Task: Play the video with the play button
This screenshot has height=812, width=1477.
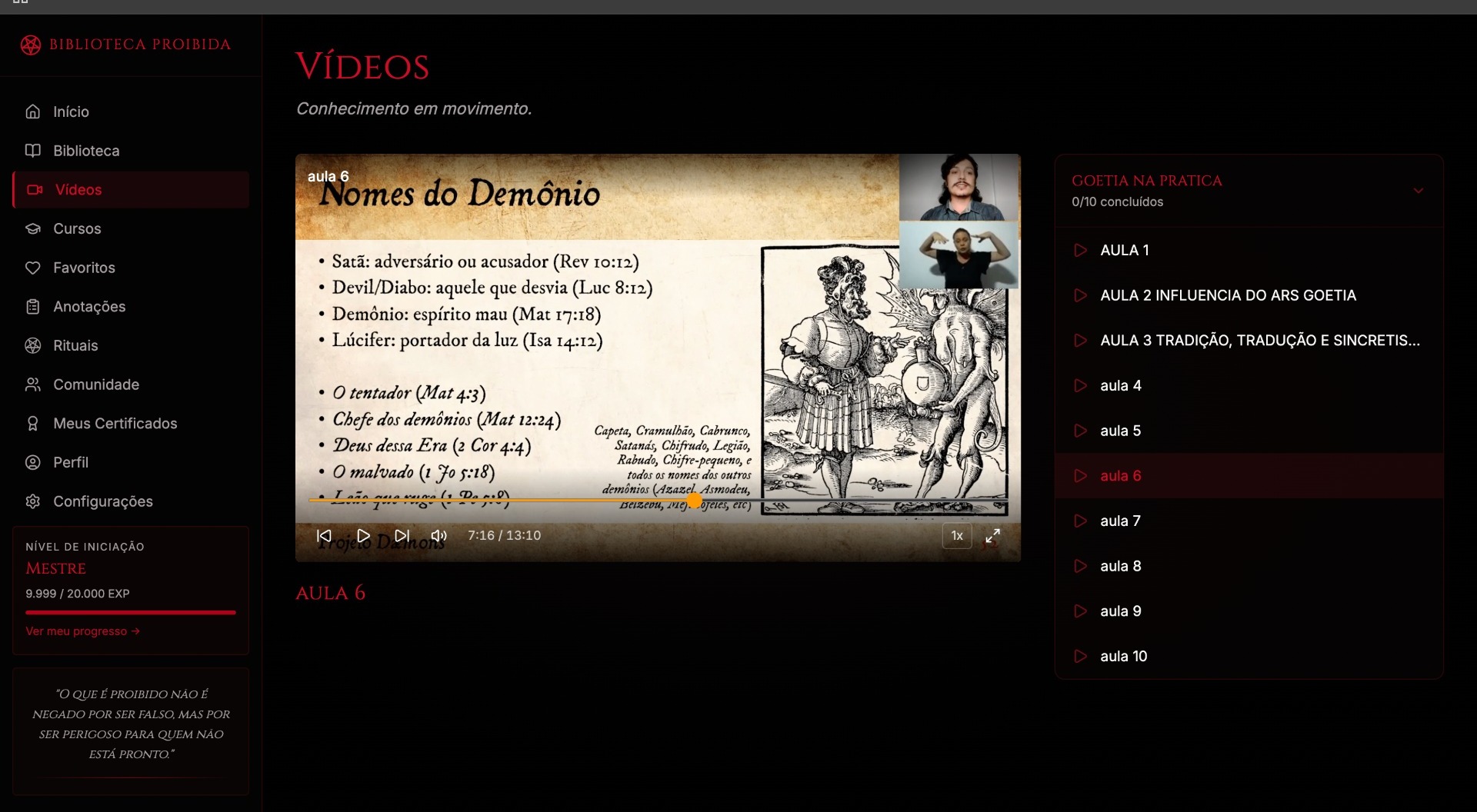Action: (x=363, y=536)
